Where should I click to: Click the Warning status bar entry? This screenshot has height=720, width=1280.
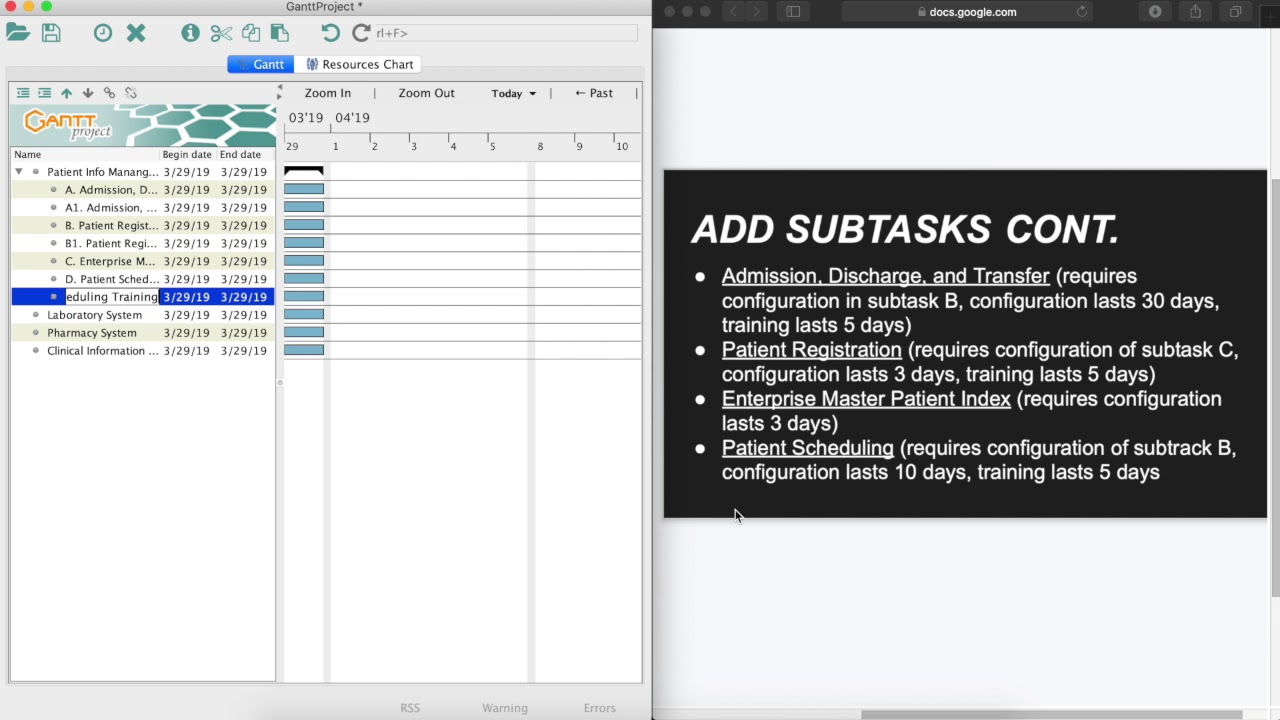pos(505,708)
